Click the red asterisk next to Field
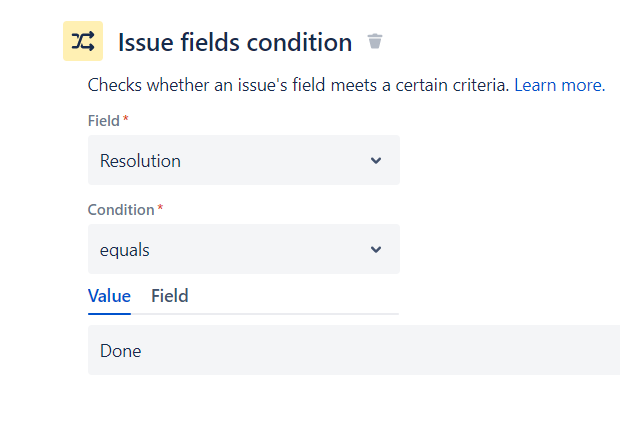Screen dimensions: 620x430 (126, 118)
